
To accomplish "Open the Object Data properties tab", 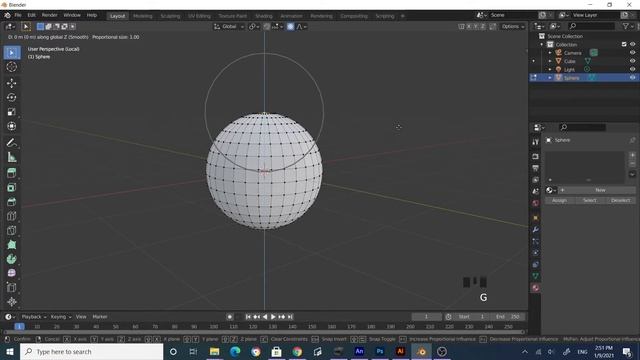I will click(536, 276).
